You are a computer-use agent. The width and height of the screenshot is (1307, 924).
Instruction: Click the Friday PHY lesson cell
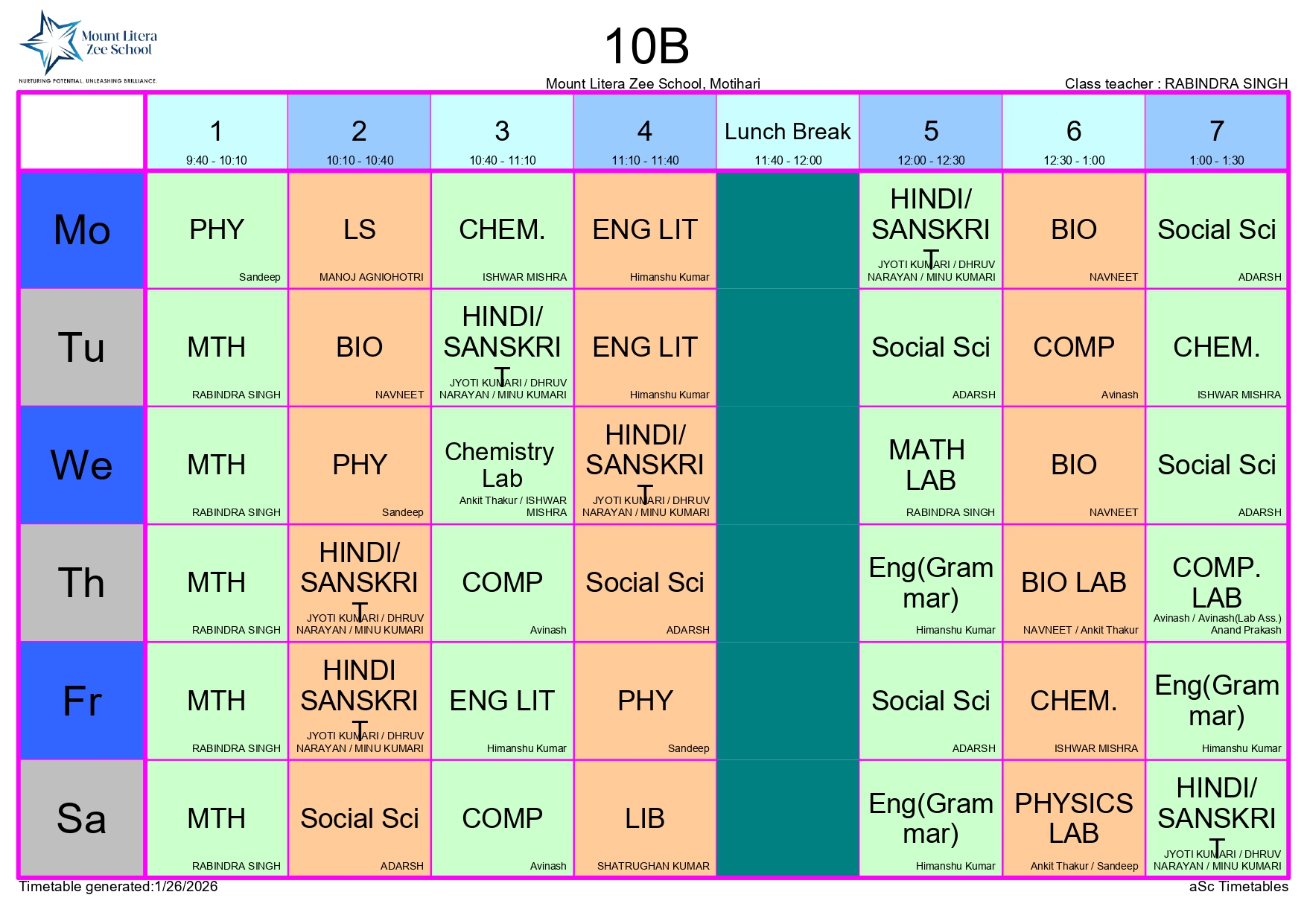click(x=645, y=701)
